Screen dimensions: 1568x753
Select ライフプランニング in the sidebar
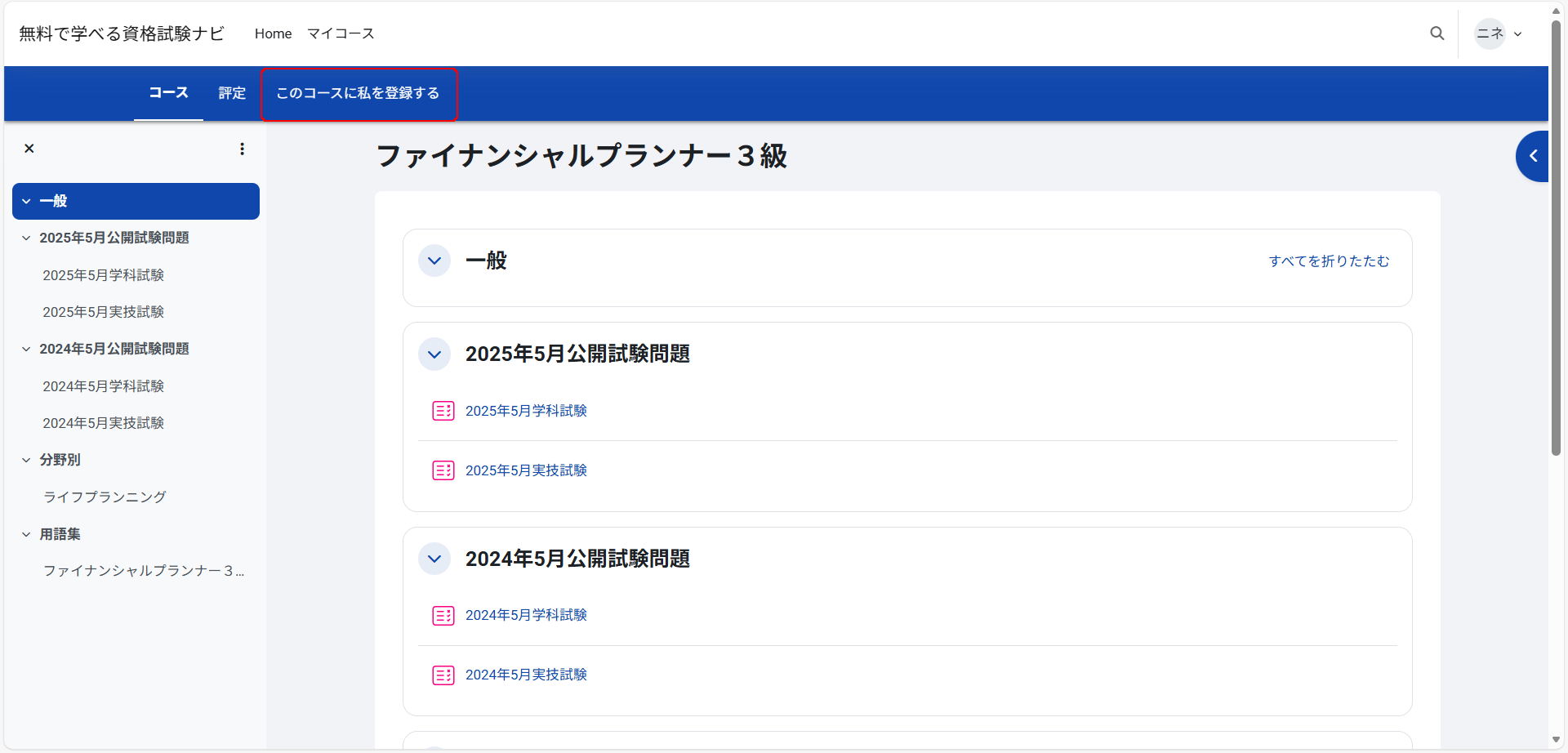tap(105, 497)
